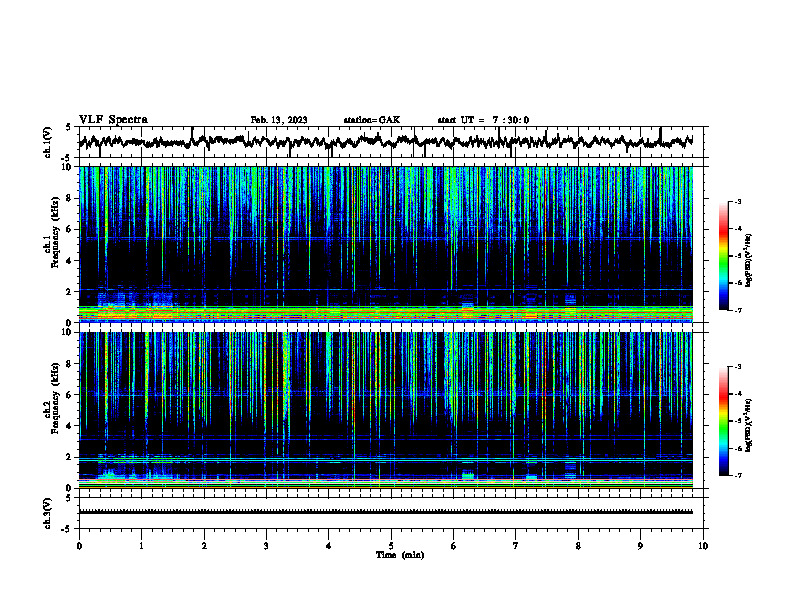Image resolution: width=792 pixels, height=612 pixels.
Task: Click the 'start UT = 7:30:0' label
Action: [x=483, y=120]
